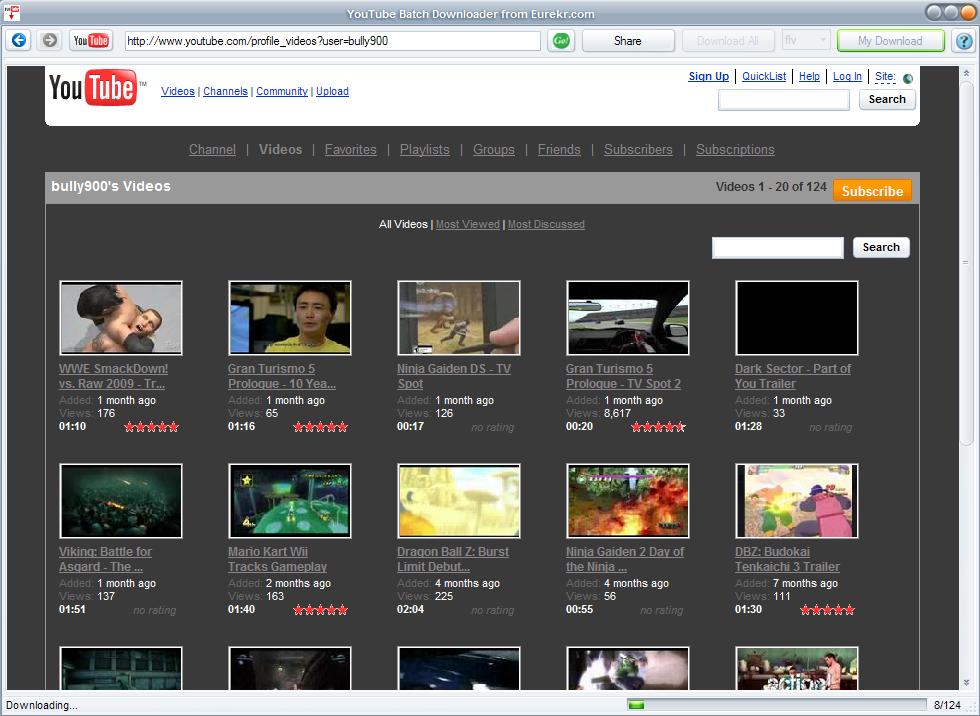Click Dark Sector - Part of You Trailer title
Viewport: 980px width, 716px height.
(x=792, y=376)
